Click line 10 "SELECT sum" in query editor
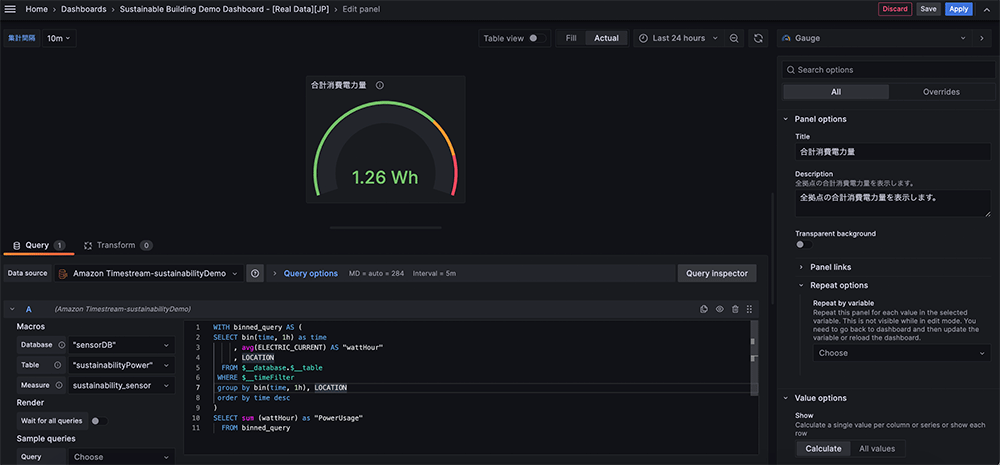Image resolution: width=1000 pixels, height=465 pixels. (288, 418)
